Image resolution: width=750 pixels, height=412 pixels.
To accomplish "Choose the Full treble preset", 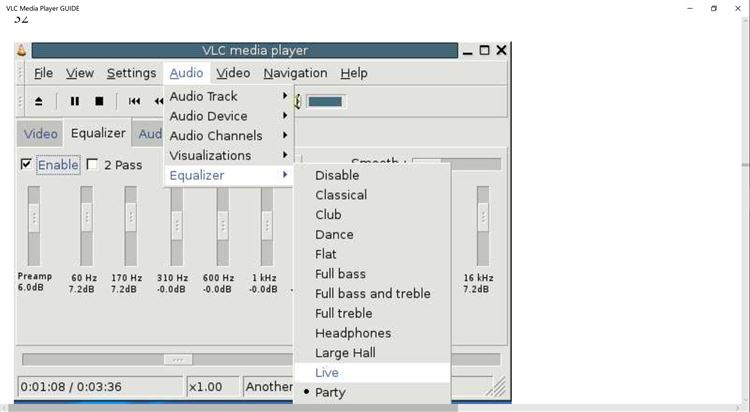I will coord(372,313).
